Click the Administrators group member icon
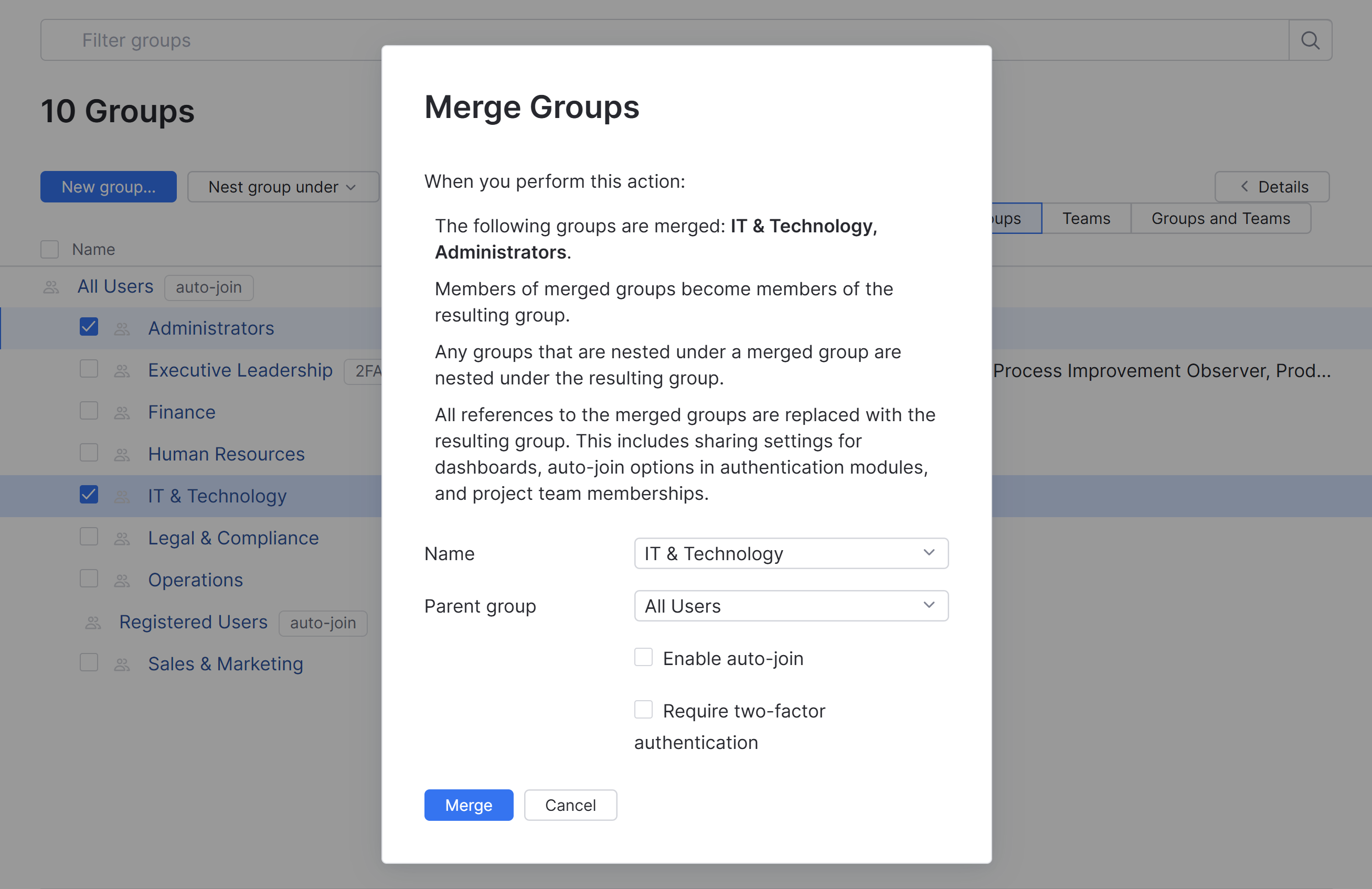The image size is (1372, 889). [x=122, y=328]
